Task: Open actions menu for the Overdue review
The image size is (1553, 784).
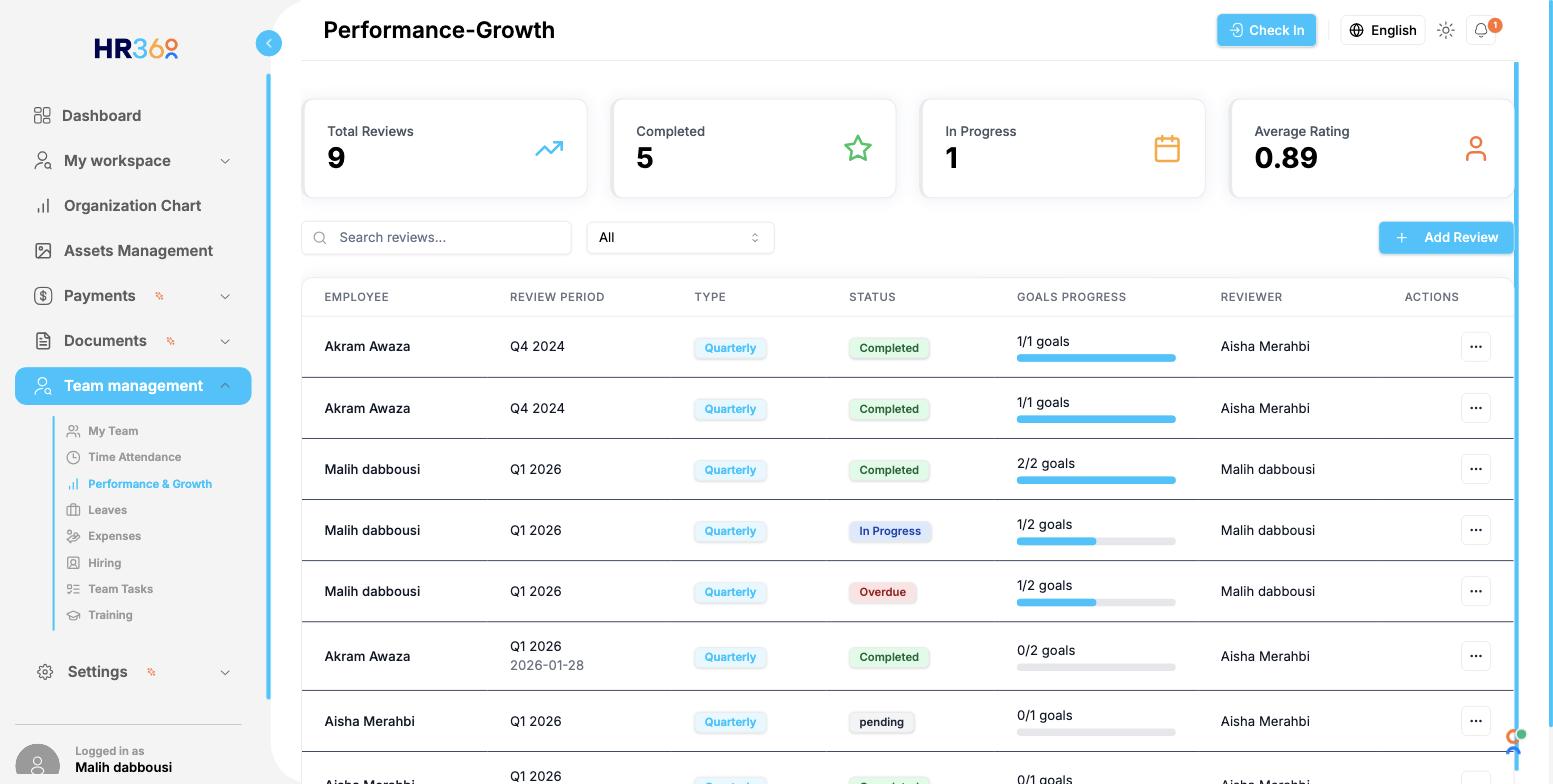Action: (1476, 591)
